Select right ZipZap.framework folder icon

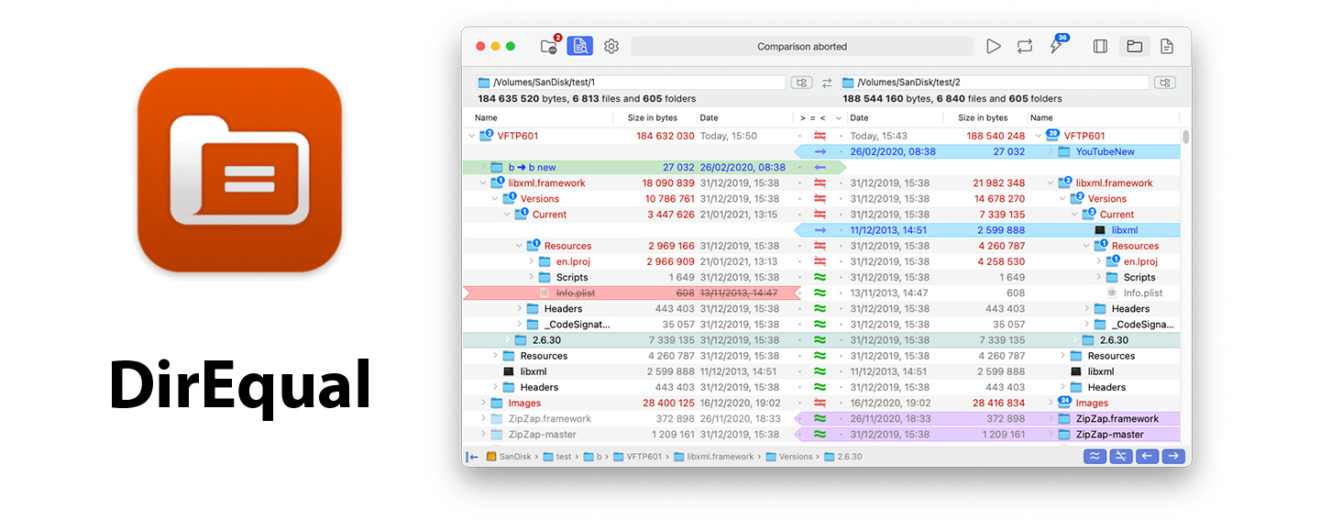(1066, 419)
